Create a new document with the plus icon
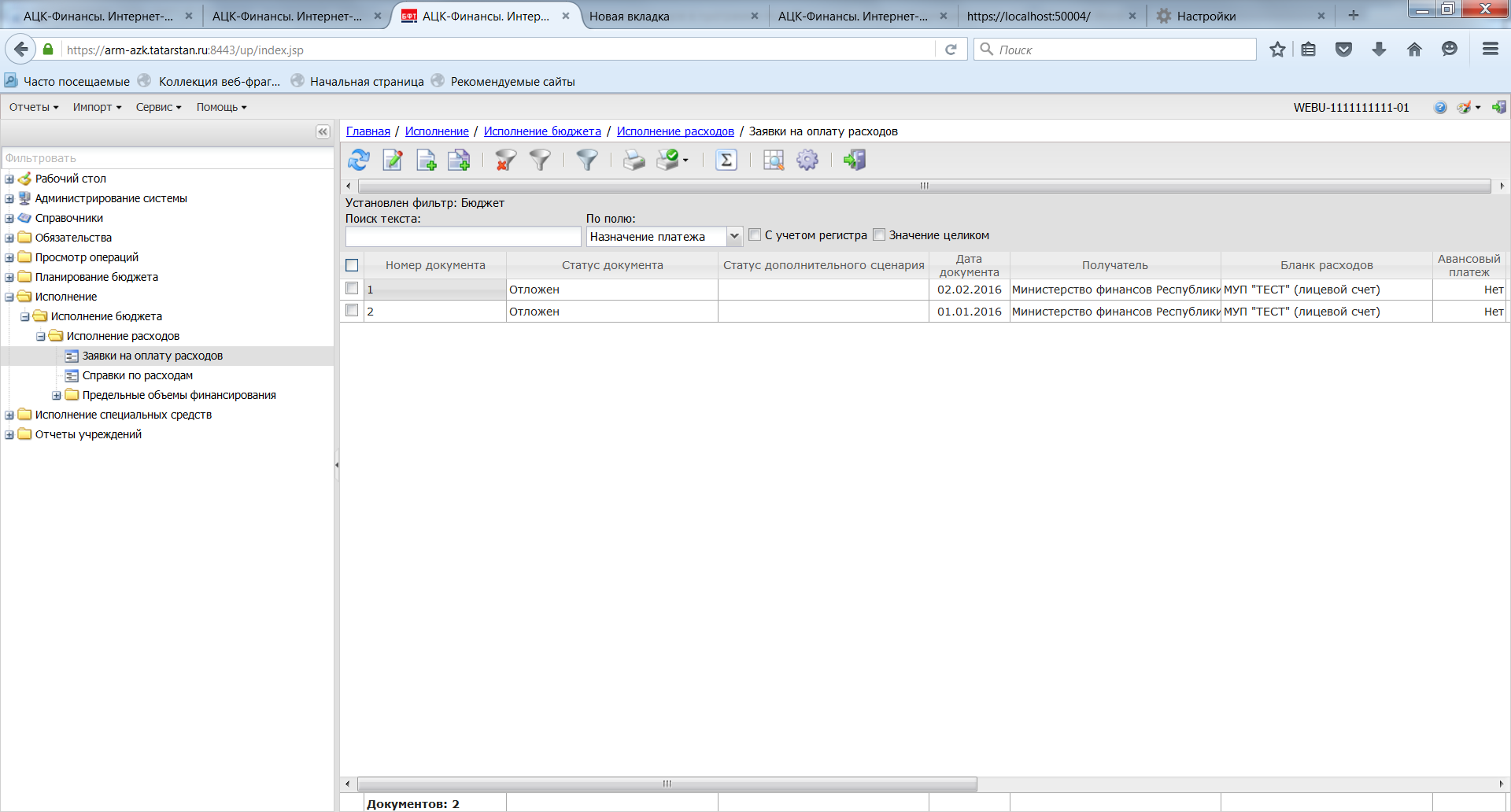 tap(426, 161)
